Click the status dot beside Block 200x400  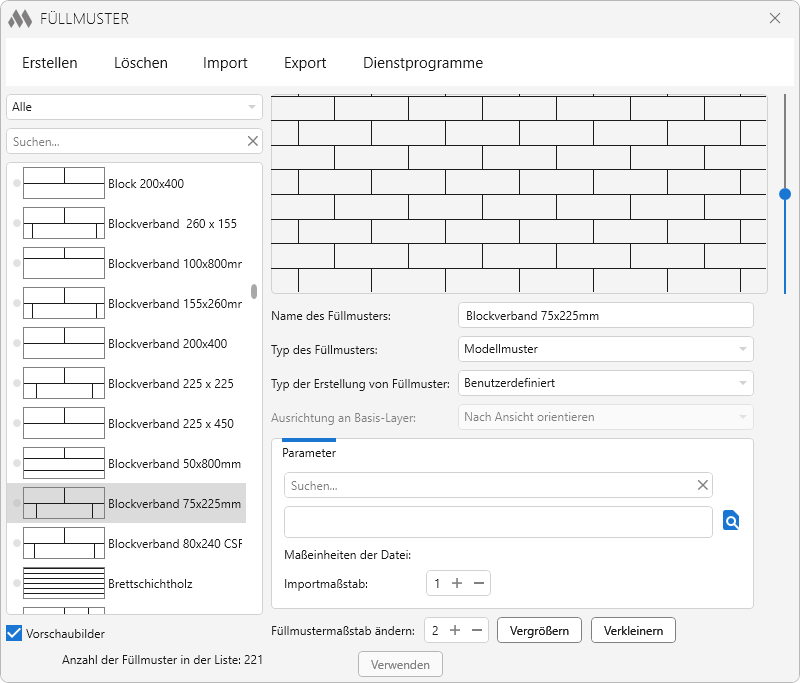pyautogui.click(x=16, y=184)
